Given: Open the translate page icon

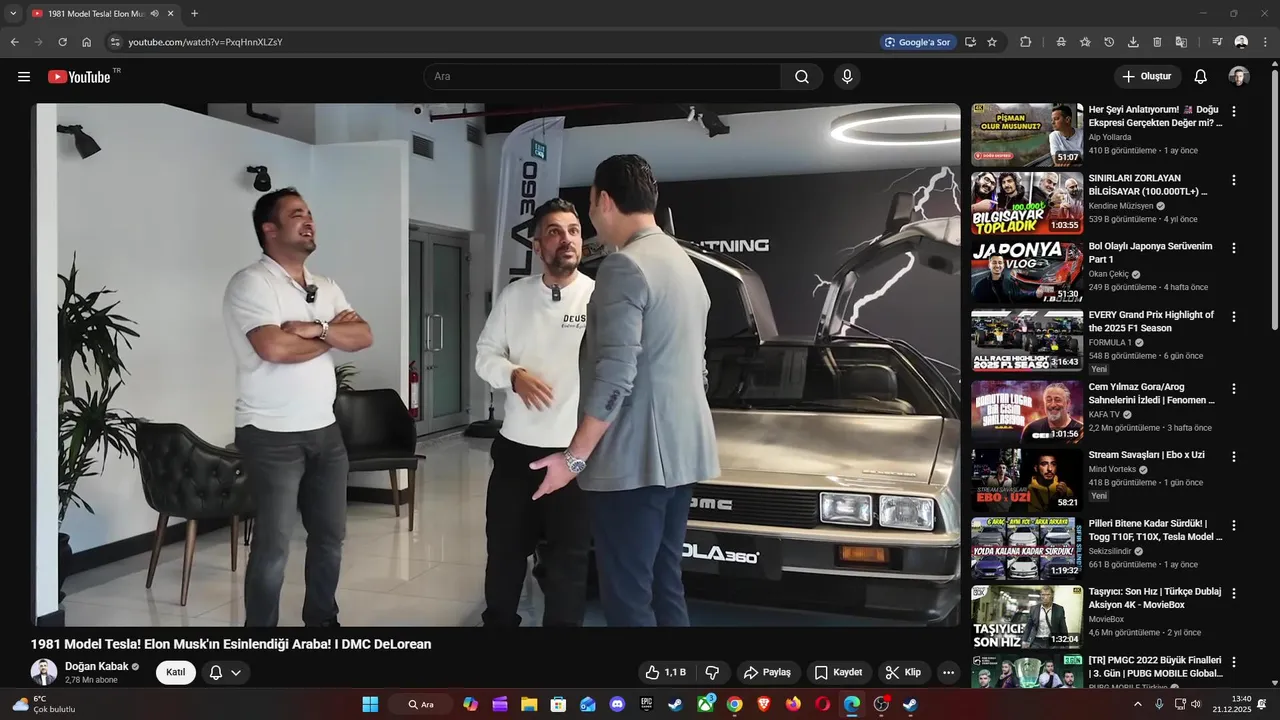Looking at the screenshot, I should click(1181, 42).
